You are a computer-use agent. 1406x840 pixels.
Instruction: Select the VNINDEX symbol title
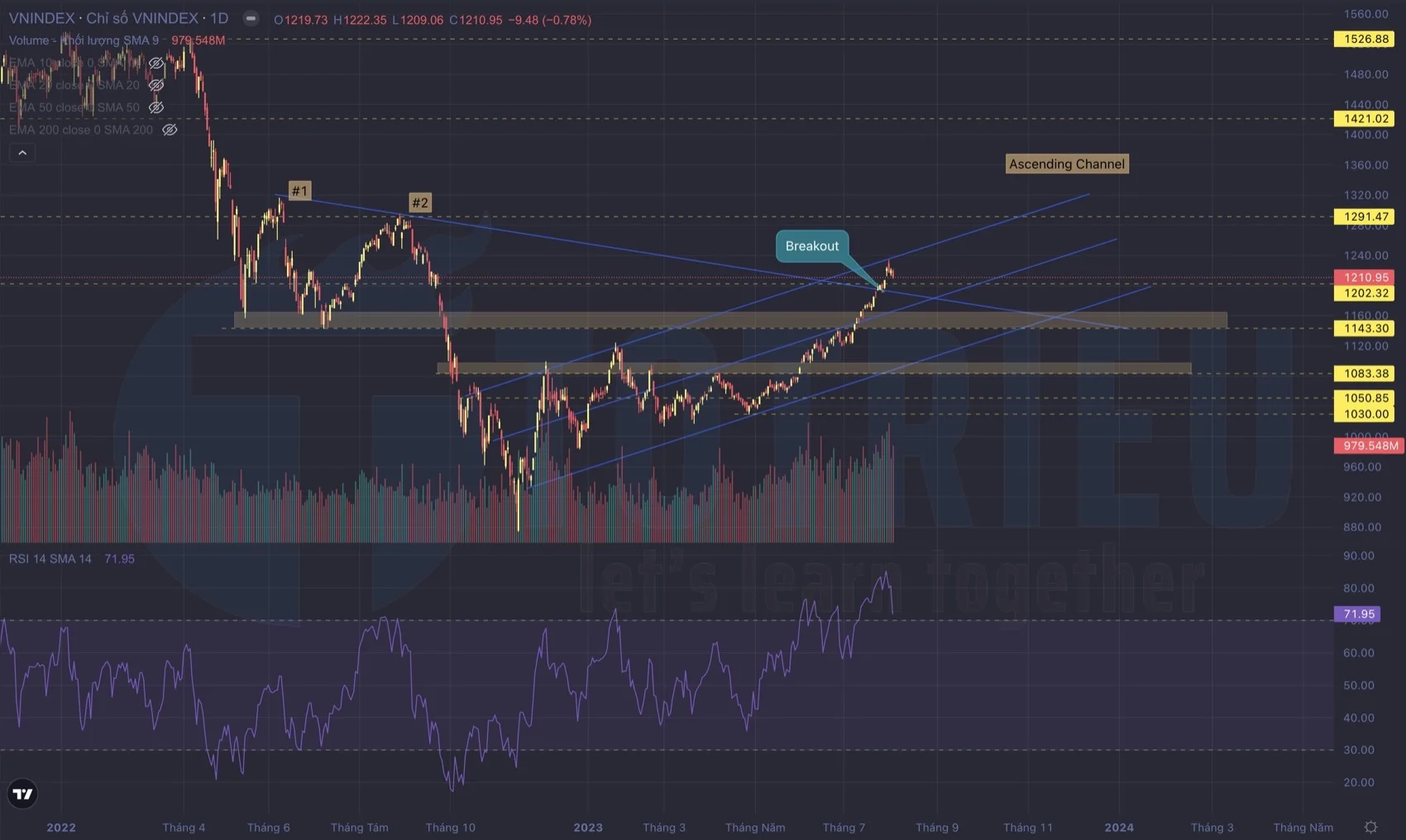(118, 18)
